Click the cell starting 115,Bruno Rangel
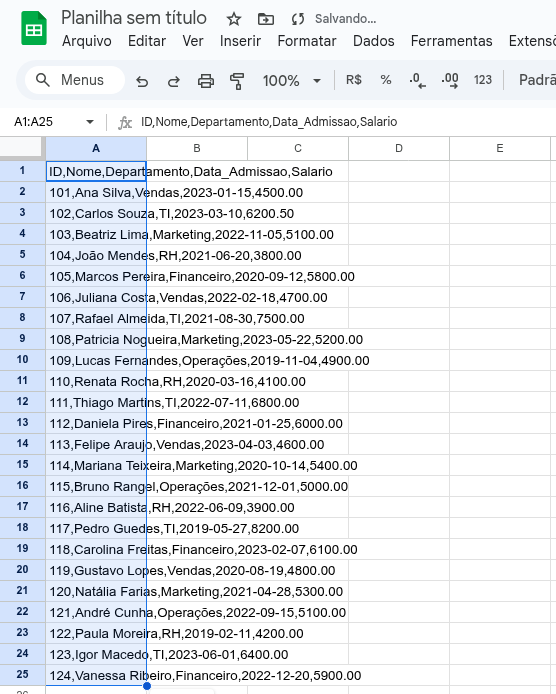The image size is (556, 694). coord(96,486)
